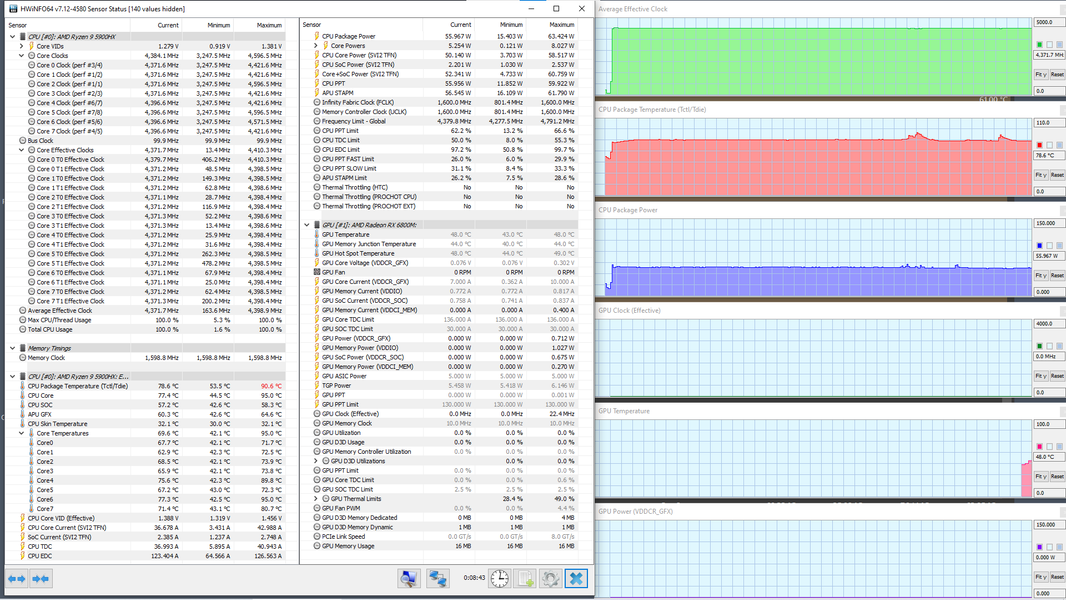Click the red color swatch of CPU Package Temperature graph
Image resolution: width=1066 pixels, height=600 pixels.
pos(1039,145)
